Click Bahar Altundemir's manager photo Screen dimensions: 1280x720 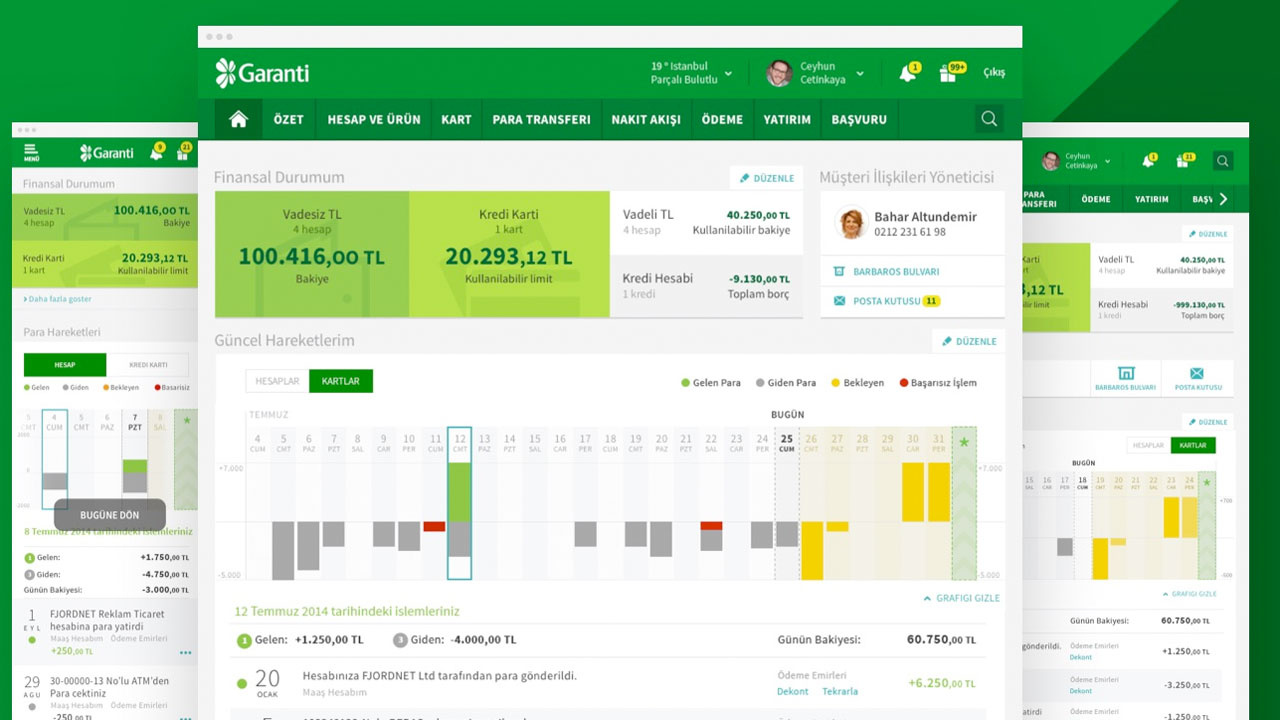[852, 223]
